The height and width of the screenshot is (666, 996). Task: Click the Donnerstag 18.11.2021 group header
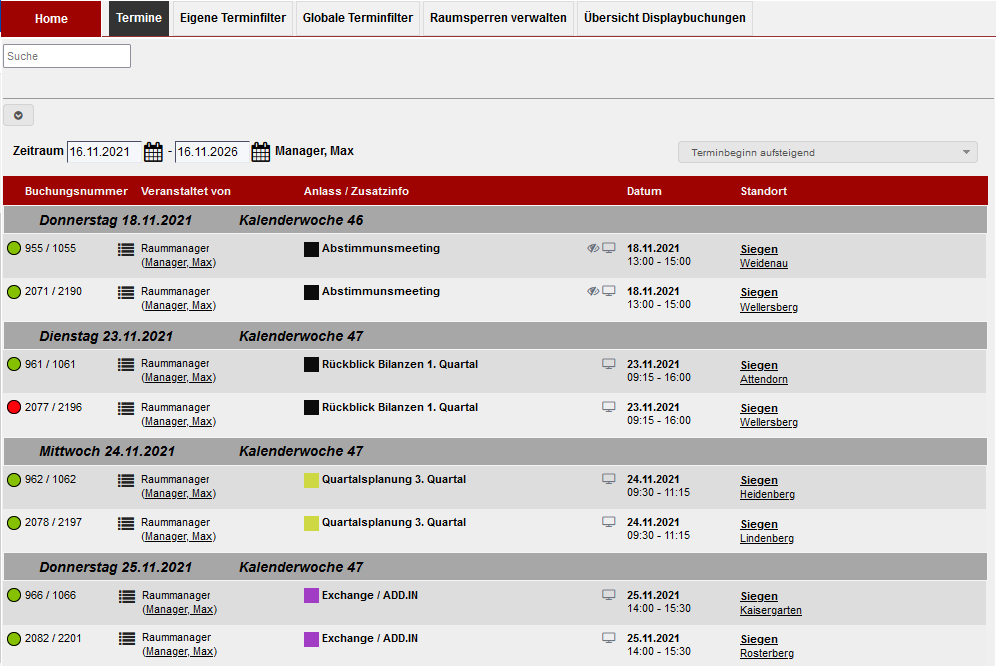(x=495, y=221)
